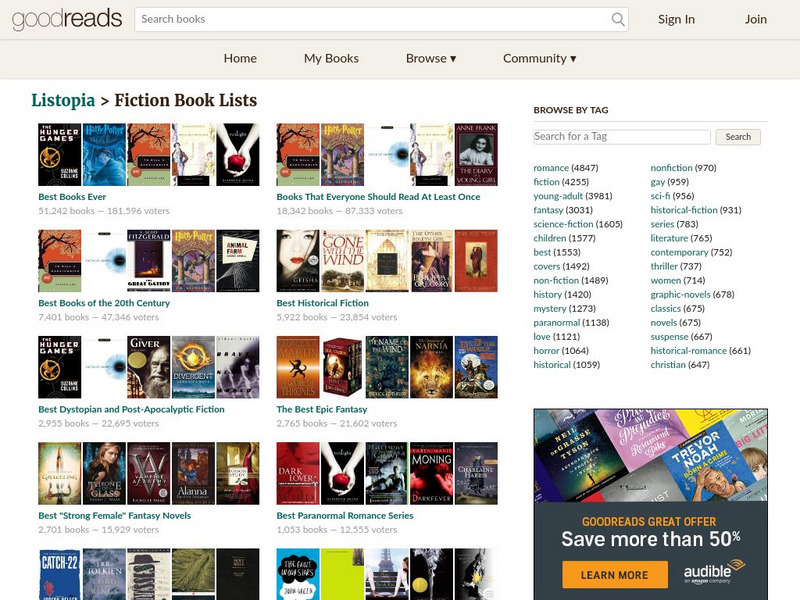Select the fantasy tag

[548, 210]
